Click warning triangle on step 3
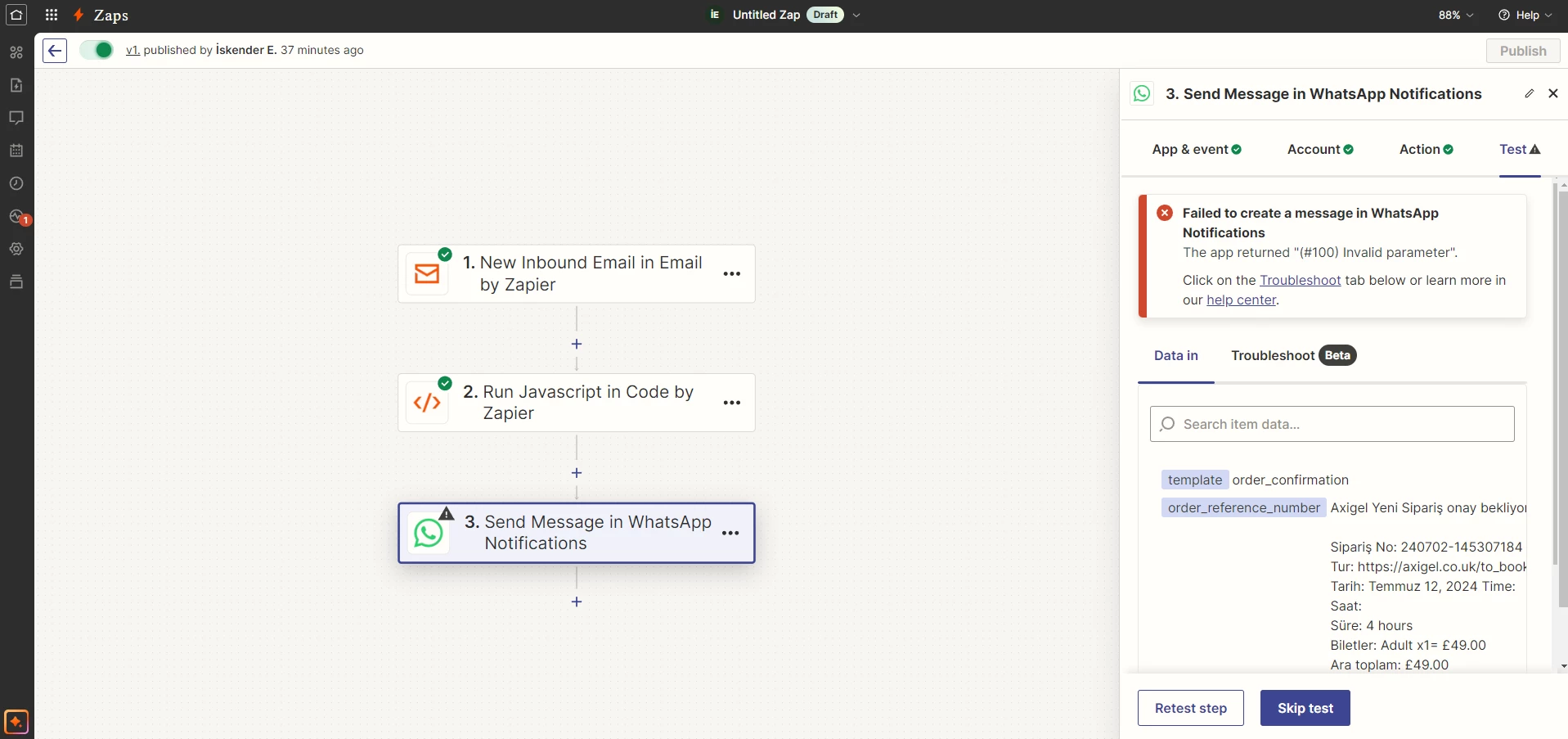This screenshot has width=1568, height=739. pos(447,514)
